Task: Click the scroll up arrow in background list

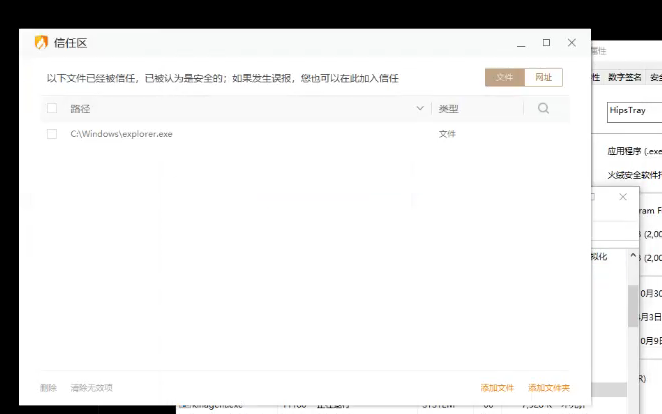Action: [631, 257]
